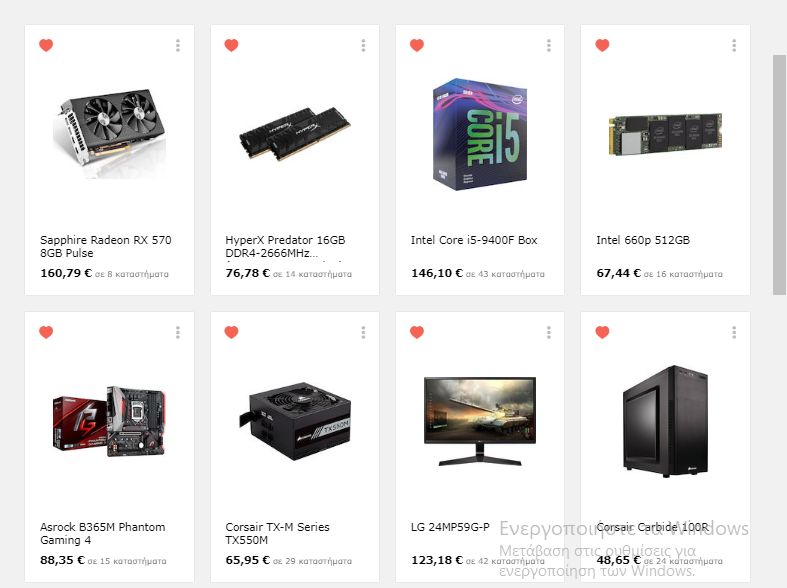Click the heart on LG 24MP59G-P monitor
This screenshot has height=588, width=787.
417,332
